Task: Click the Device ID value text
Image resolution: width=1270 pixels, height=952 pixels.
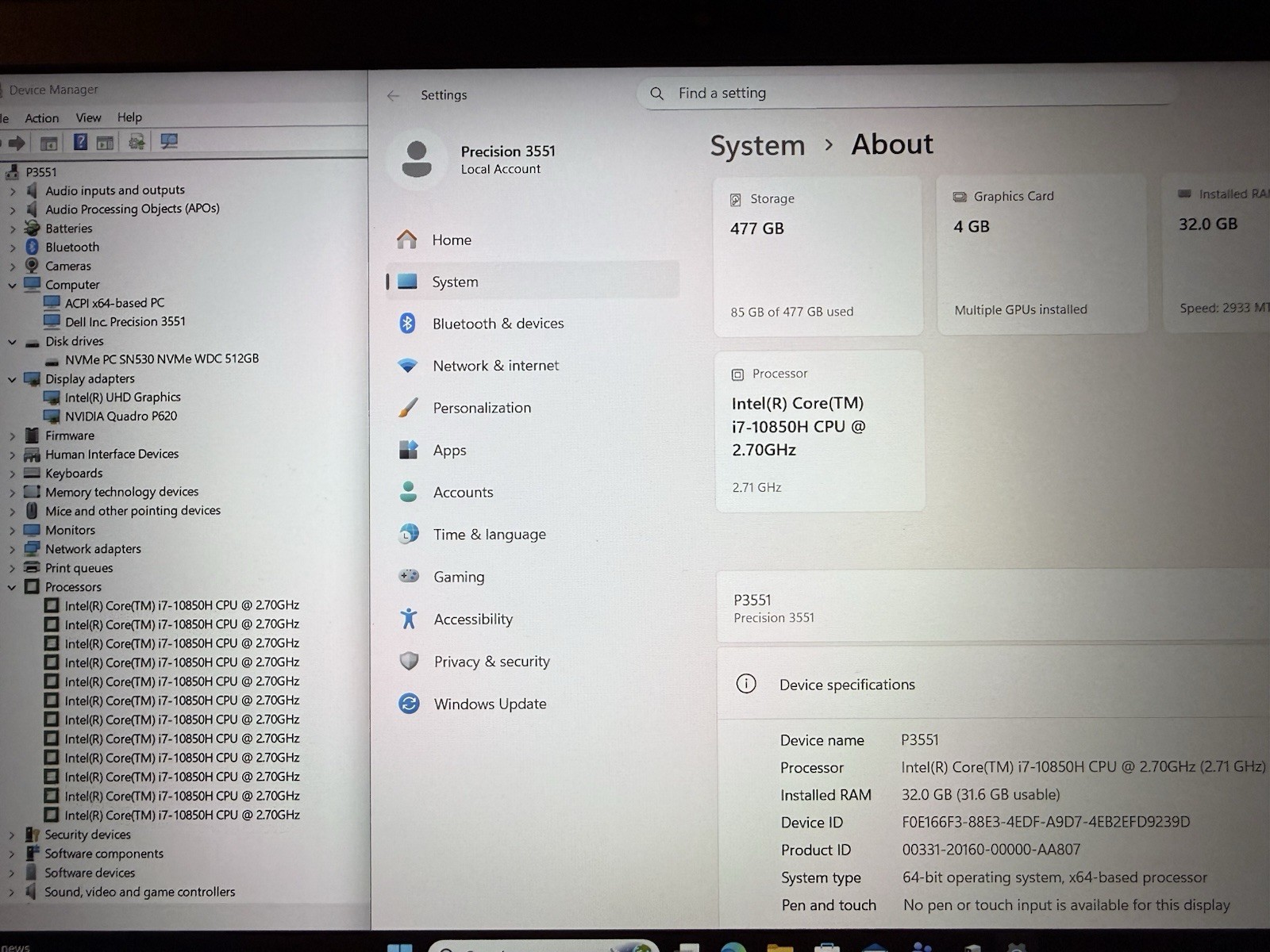Action: [x=1046, y=822]
